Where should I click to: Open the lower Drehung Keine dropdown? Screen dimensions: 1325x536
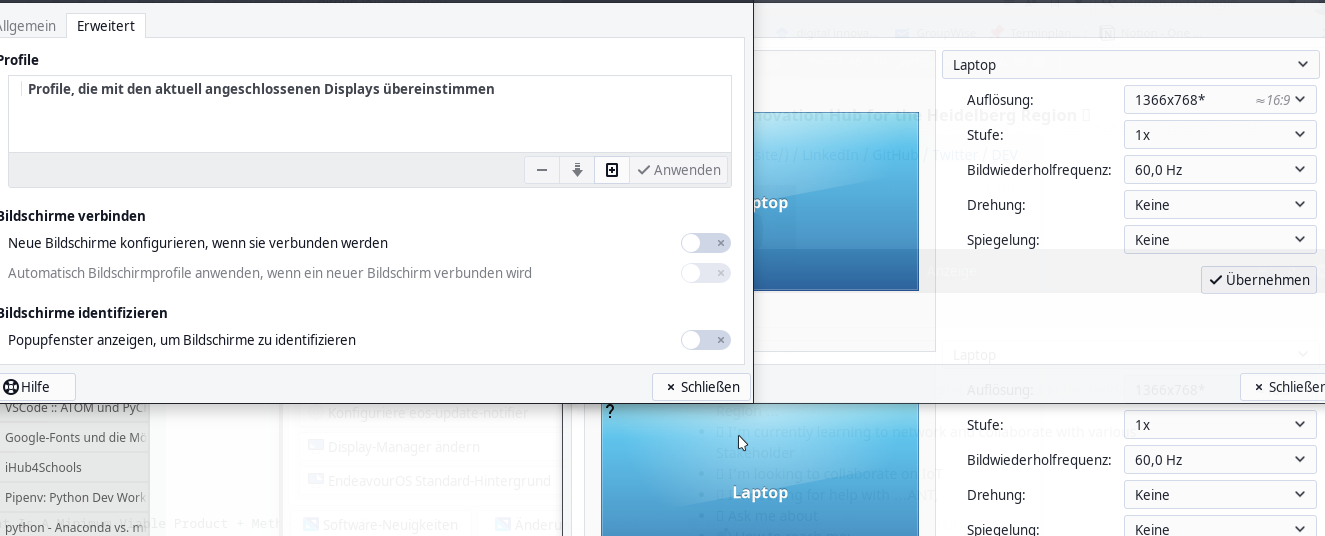1220,495
